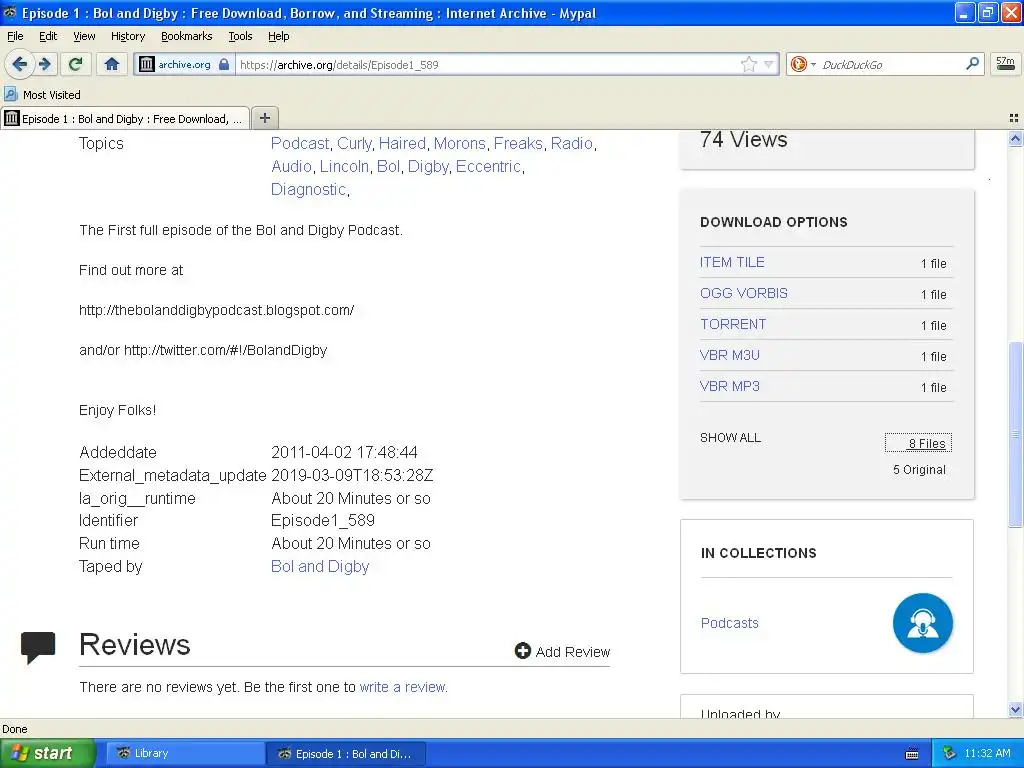Viewport: 1024px width, 768px height.
Task: Click the vertical scrollbar thumb
Action: click(1015, 434)
